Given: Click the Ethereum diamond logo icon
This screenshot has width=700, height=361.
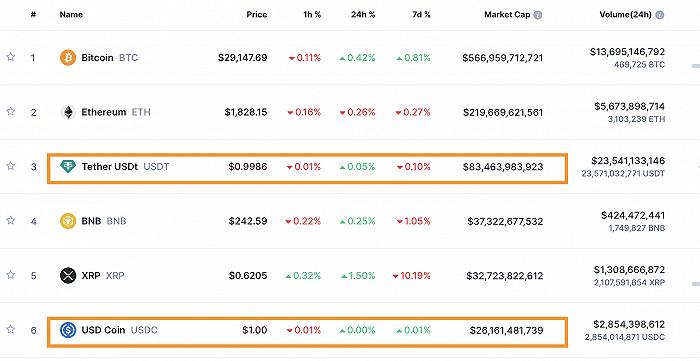Looking at the screenshot, I should (68, 112).
